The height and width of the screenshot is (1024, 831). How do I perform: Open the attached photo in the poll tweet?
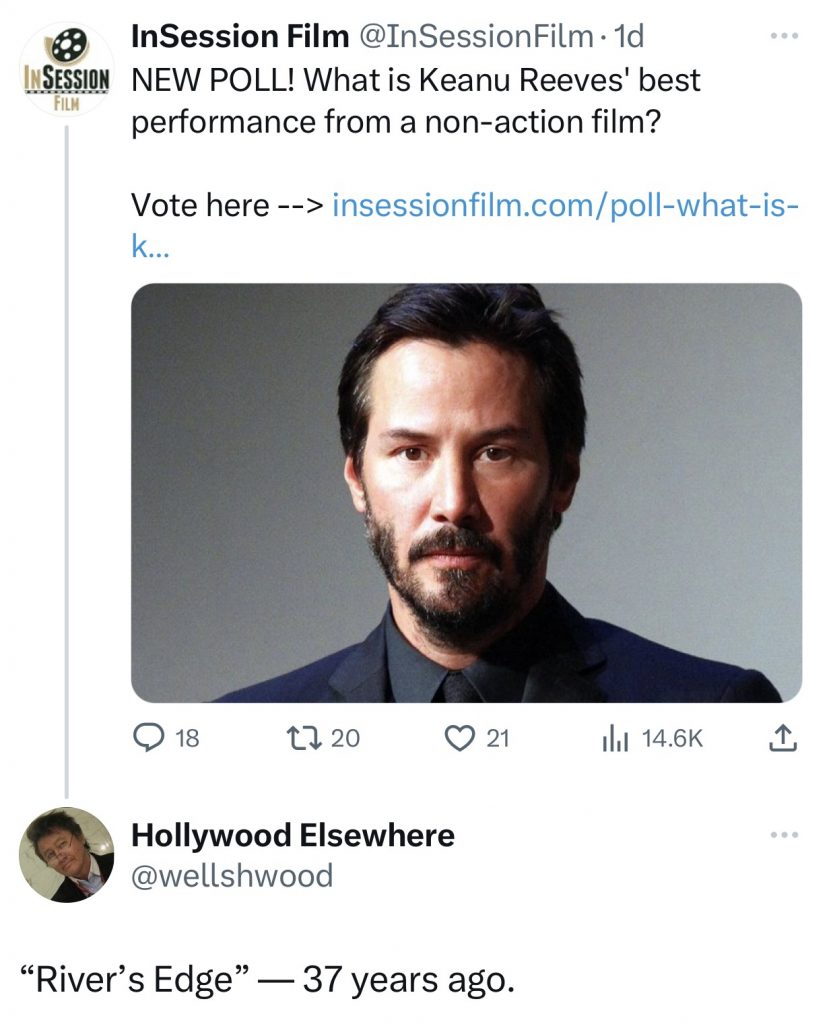pyautogui.click(x=466, y=492)
